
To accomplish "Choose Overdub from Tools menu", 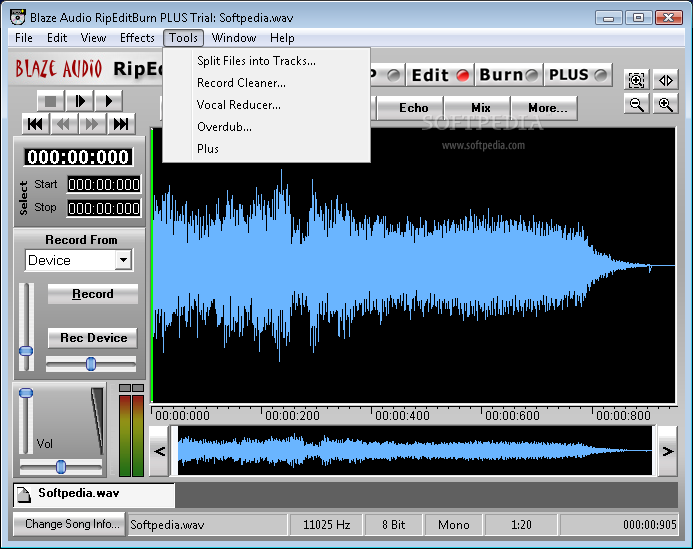I will coord(267,127).
